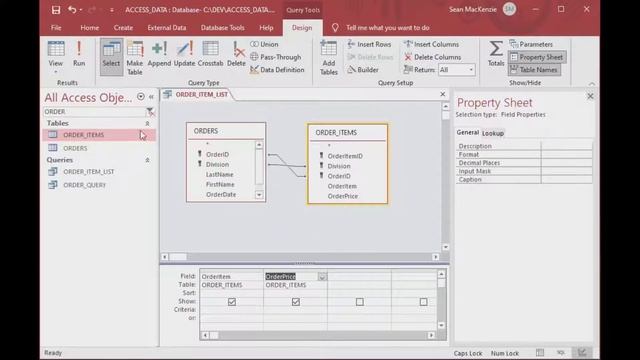Click the Save icon in title bar
The image size is (640, 360).
tap(56, 10)
